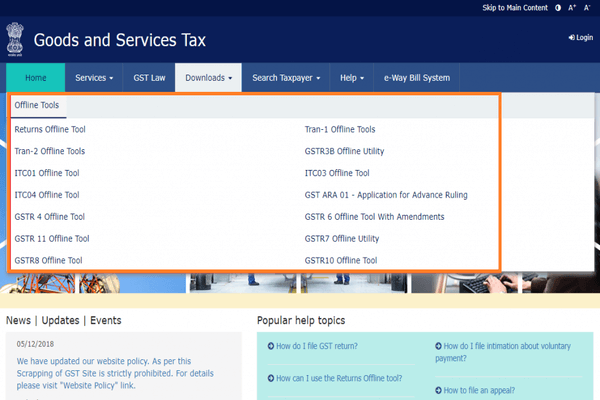Click Goods and Services Tax title
Image resolution: width=600 pixels, height=400 pixels.
(x=120, y=40)
